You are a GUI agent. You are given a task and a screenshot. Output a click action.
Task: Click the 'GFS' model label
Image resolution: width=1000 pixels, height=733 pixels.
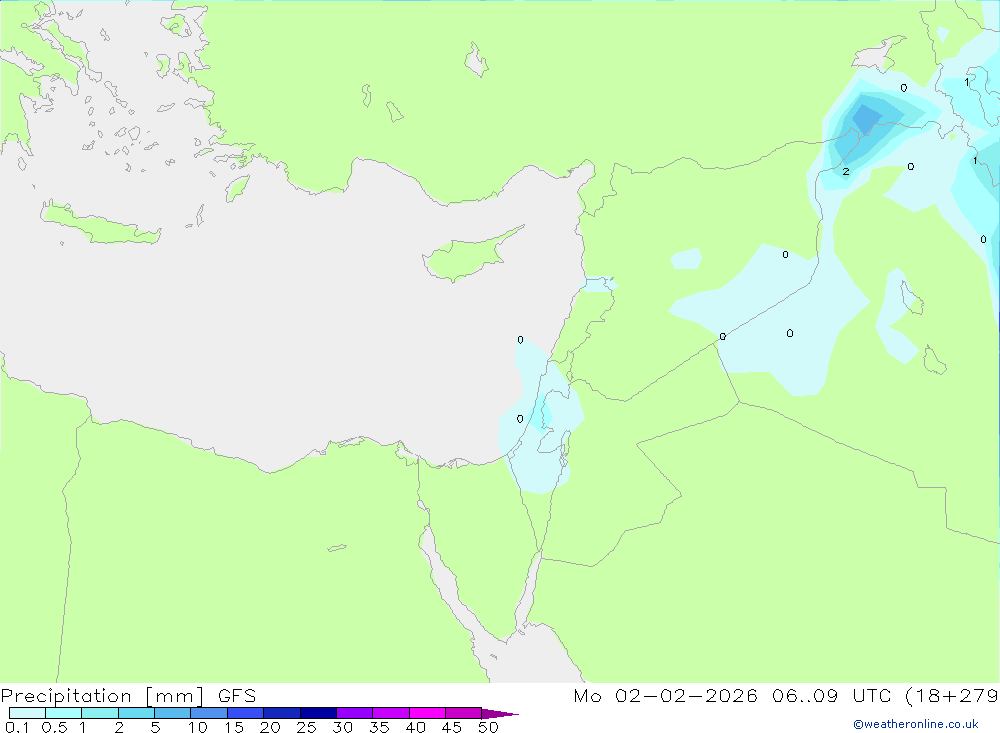237,696
